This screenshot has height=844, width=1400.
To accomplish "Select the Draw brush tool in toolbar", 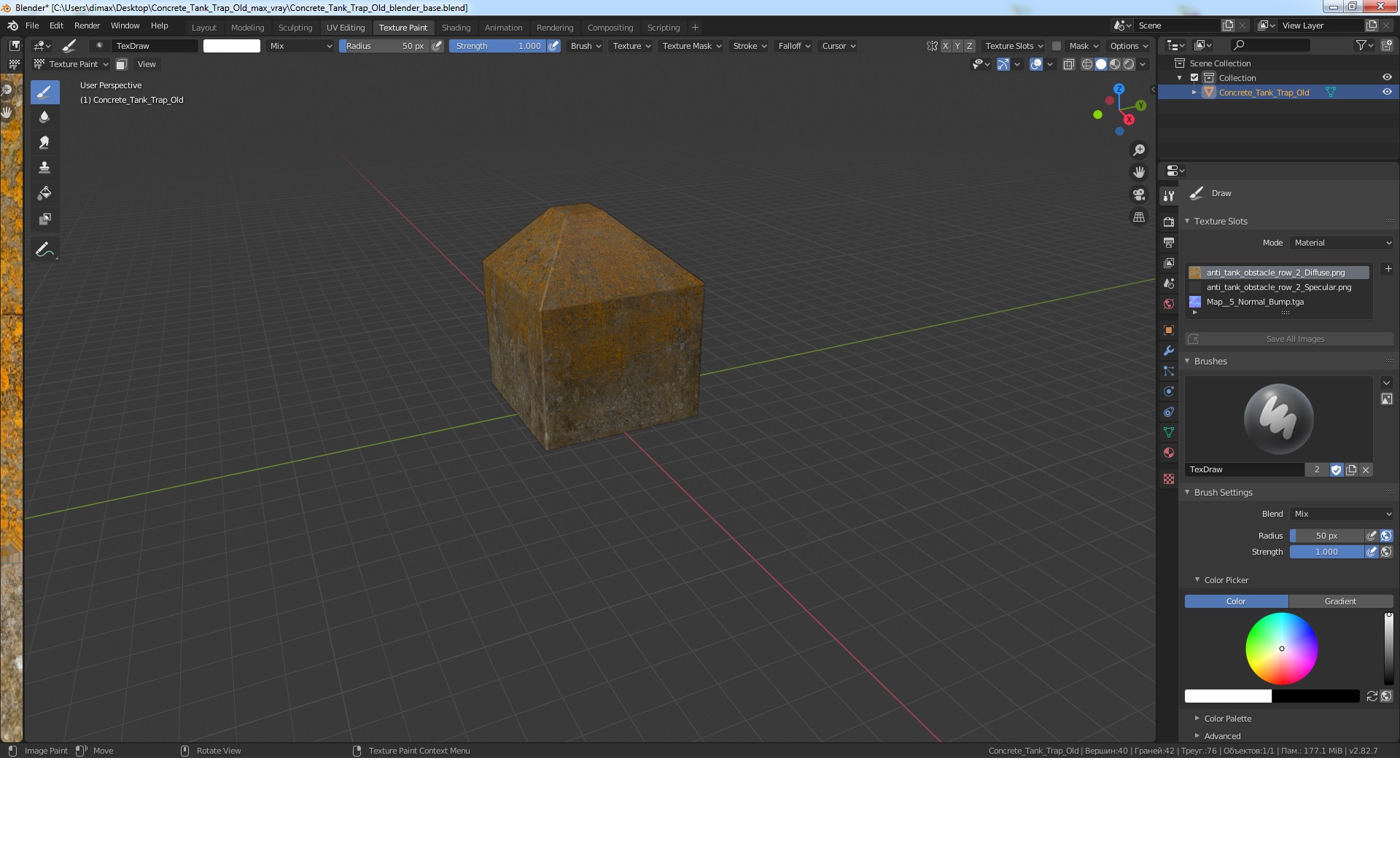I will 44,92.
